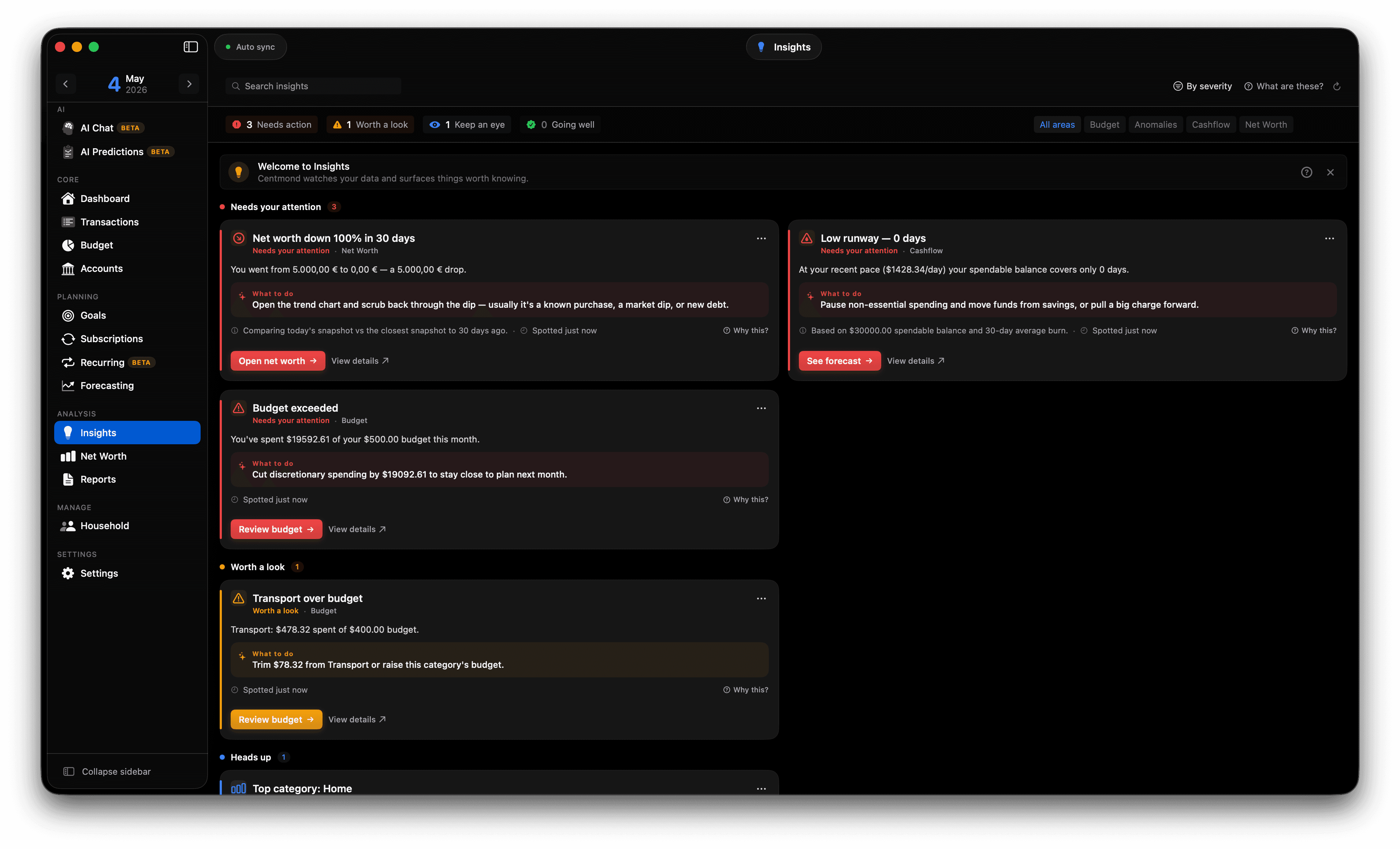The width and height of the screenshot is (1400, 849).
Task: Expand Why this? on Budget exceeded card
Action: coord(745,500)
